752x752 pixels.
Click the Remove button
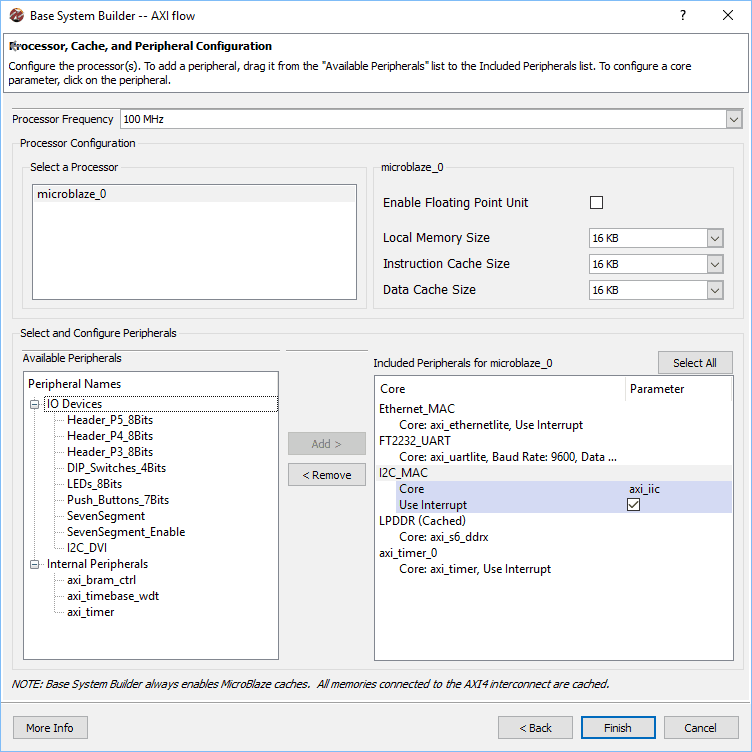(326, 475)
